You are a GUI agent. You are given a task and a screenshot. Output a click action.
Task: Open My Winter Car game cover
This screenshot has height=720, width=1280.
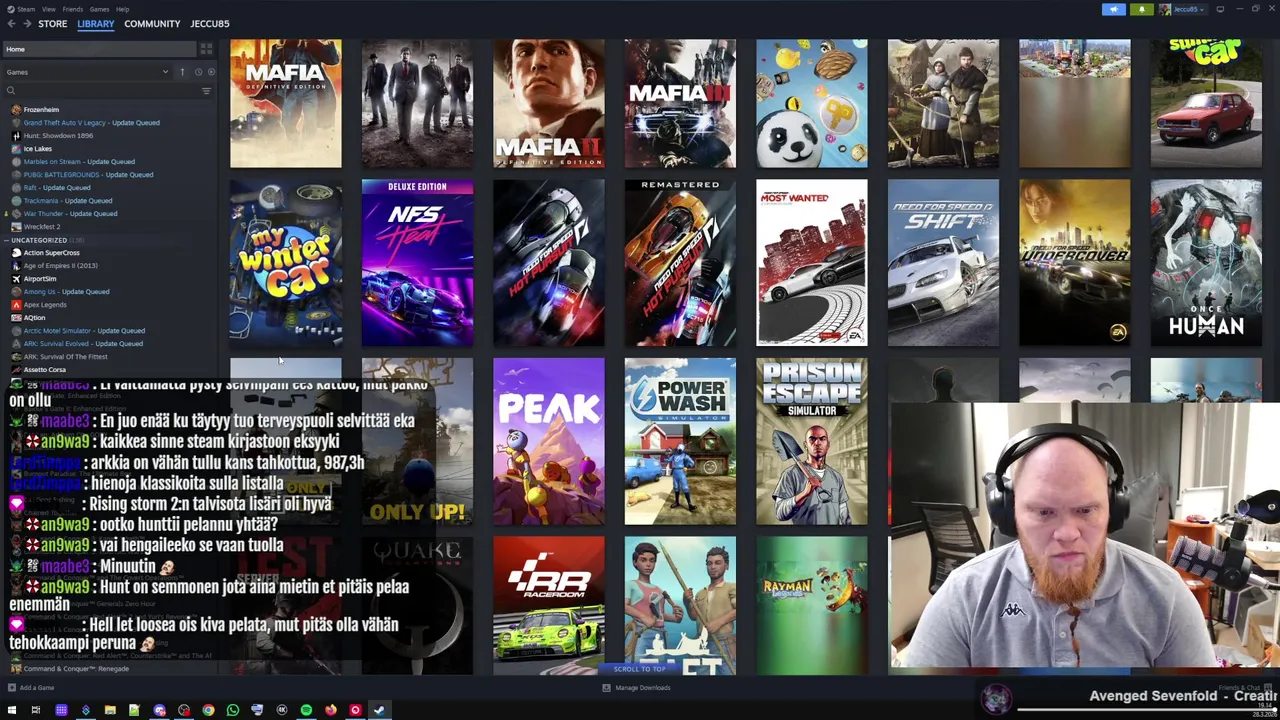click(286, 263)
